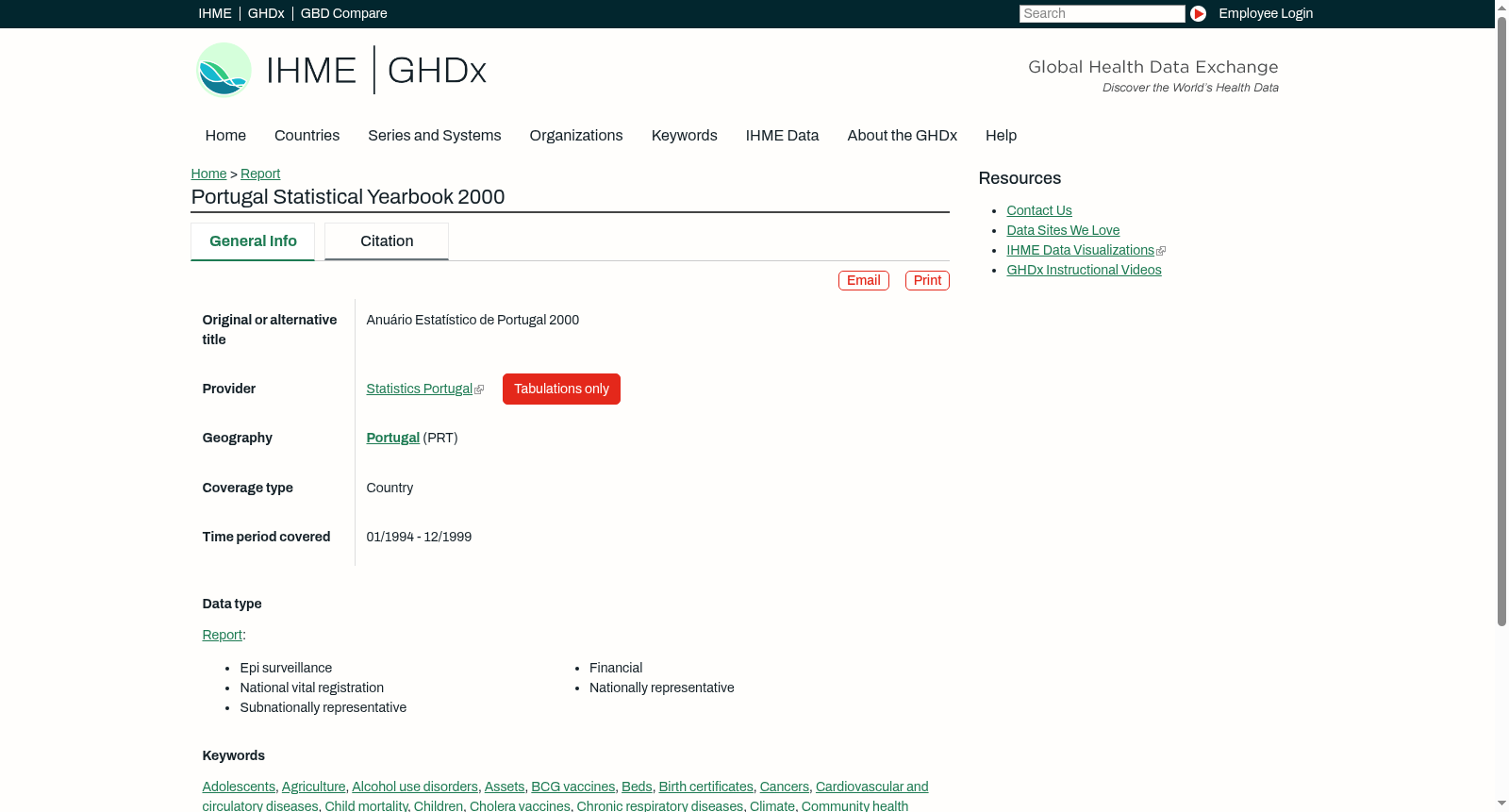The image size is (1509, 812).
Task: Open the Keywords menu item
Action: pos(684,135)
